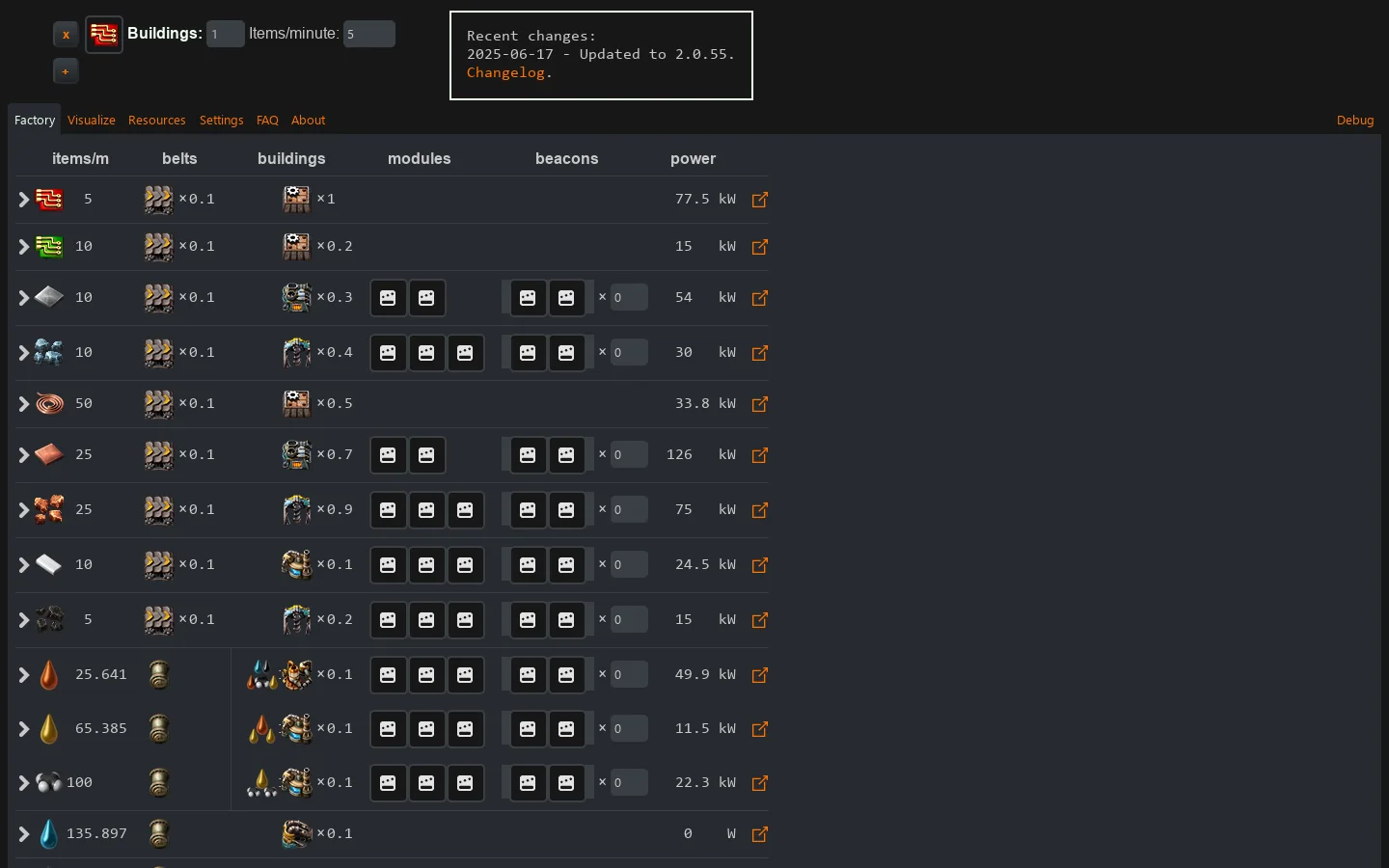Click the electronic circuit item icon
The image size is (1389, 868).
[49, 246]
